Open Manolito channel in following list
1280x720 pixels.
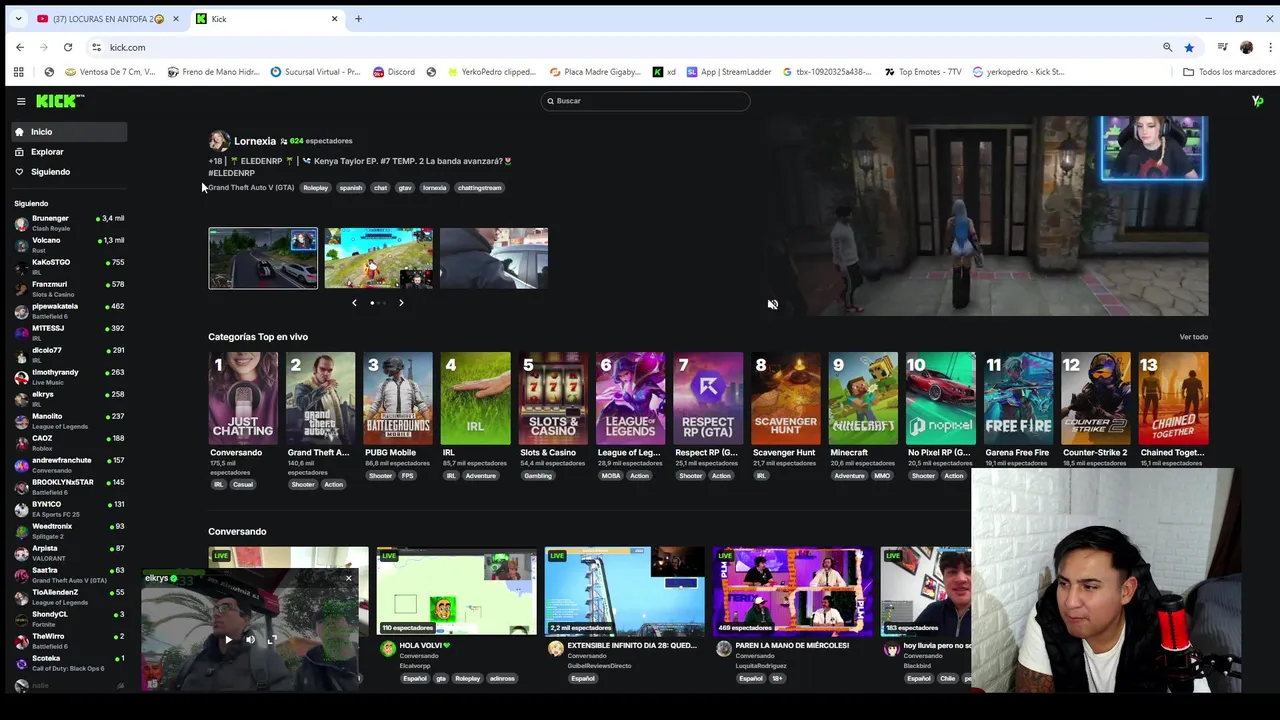coord(69,421)
